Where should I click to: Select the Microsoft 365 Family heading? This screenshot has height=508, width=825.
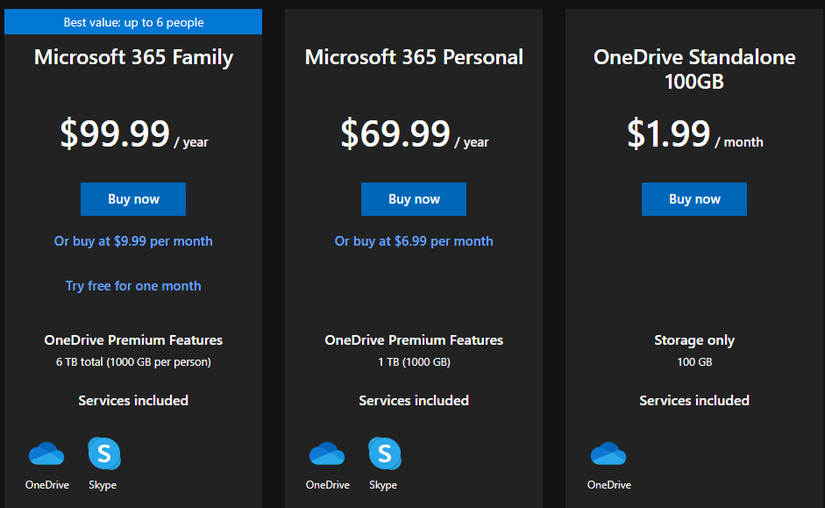pyautogui.click(x=133, y=57)
